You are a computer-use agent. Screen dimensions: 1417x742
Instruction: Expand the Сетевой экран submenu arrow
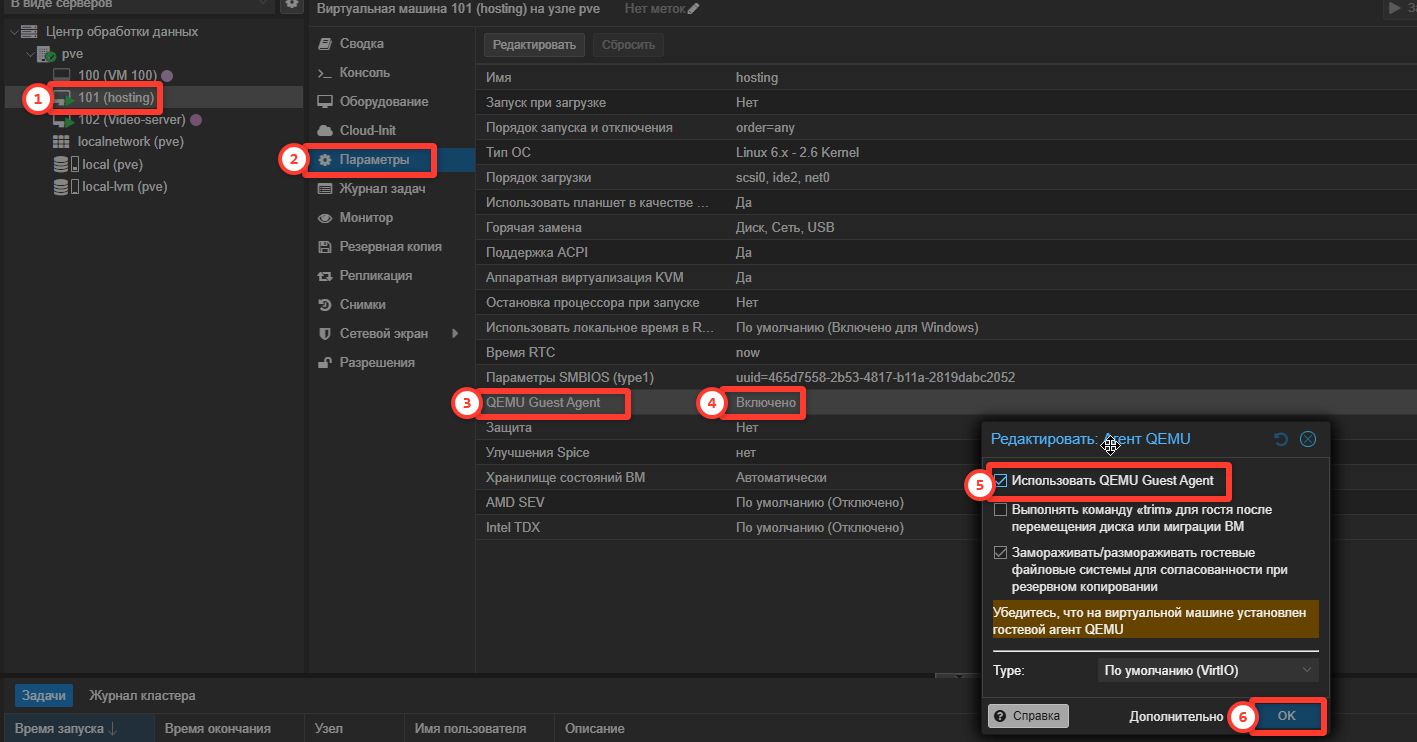pyautogui.click(x=455, y=334)
